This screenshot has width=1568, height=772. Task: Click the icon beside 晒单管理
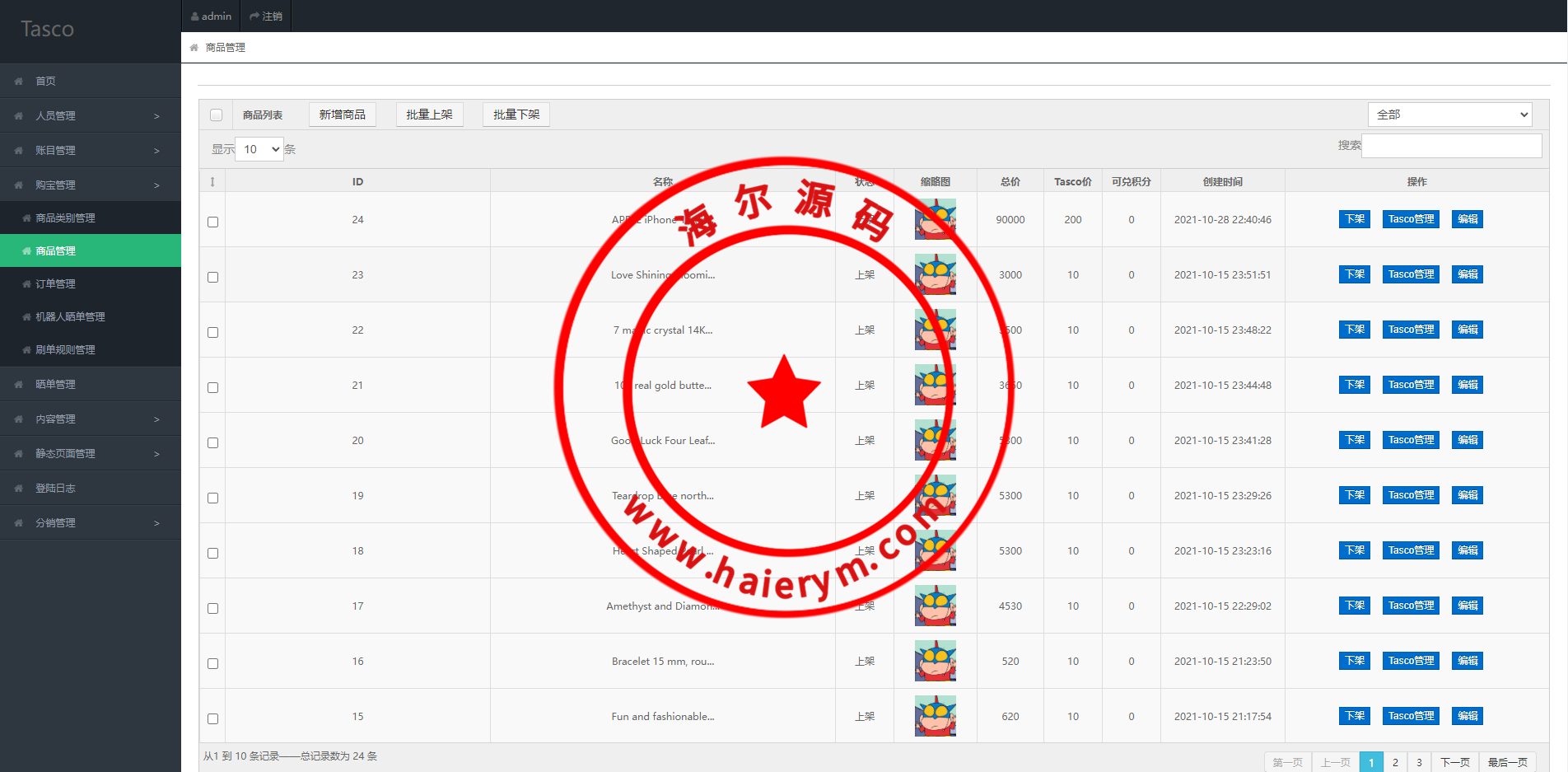[19, 385]
